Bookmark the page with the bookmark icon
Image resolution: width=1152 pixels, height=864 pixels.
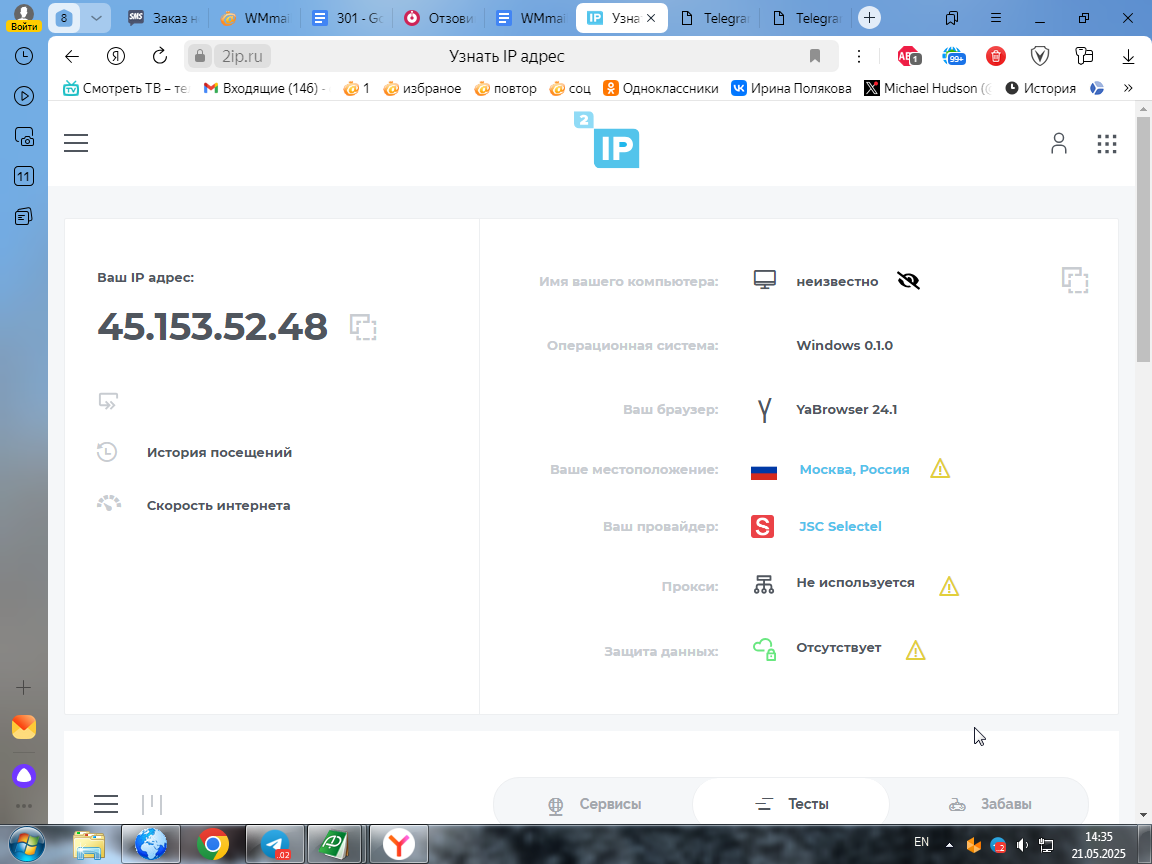pyautogui.click(x=814, y=57)
